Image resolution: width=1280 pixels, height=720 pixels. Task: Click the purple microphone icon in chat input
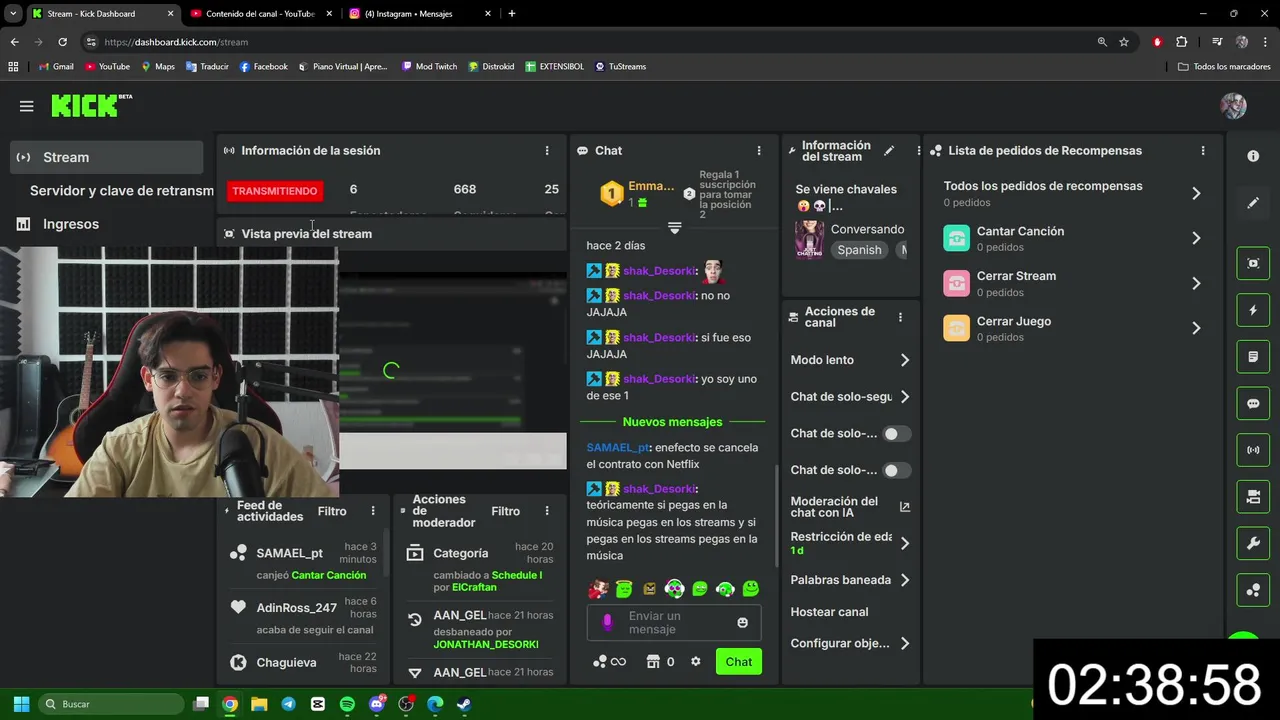pos(607,622)
